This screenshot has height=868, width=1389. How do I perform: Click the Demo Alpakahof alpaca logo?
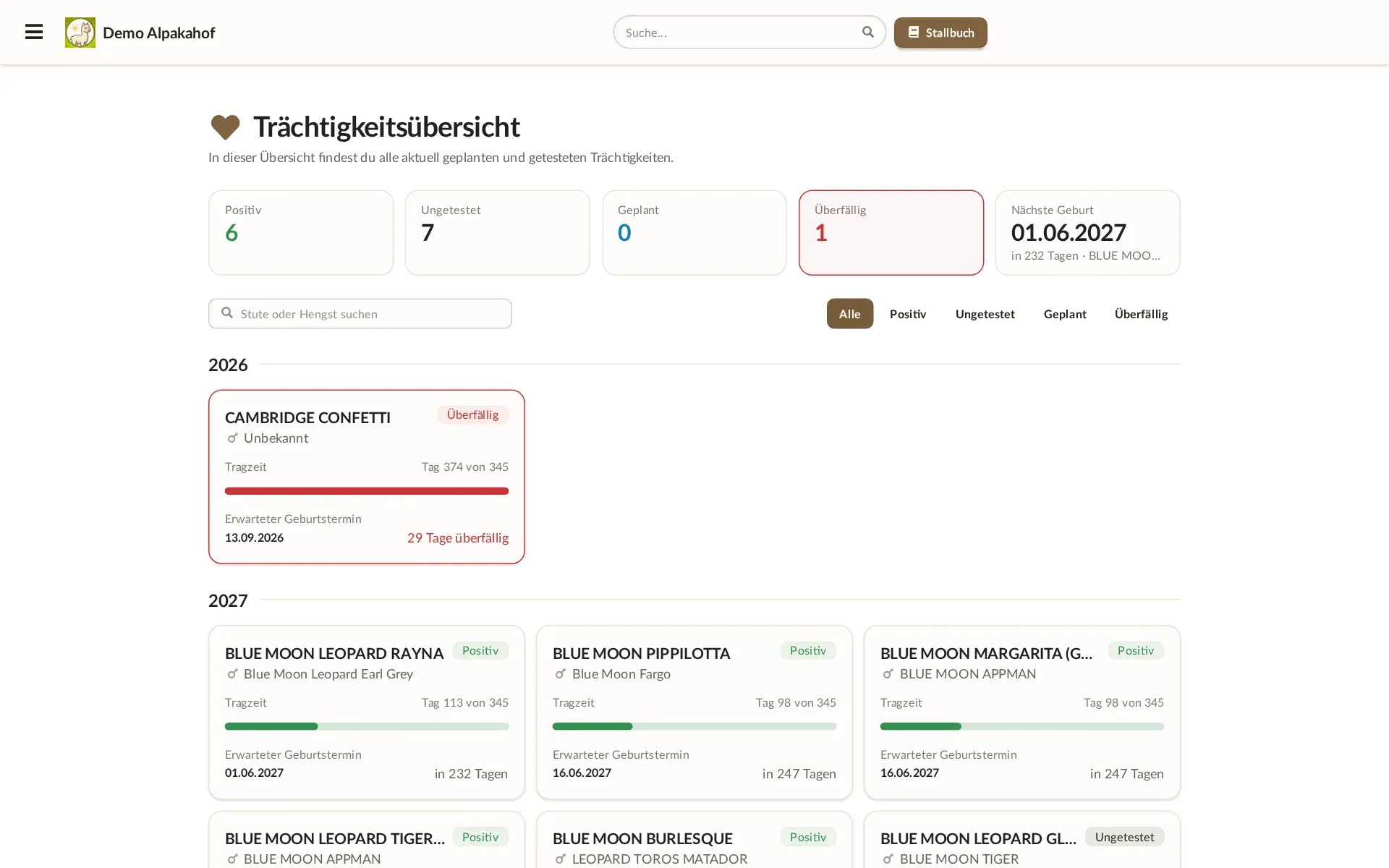pyautogui.click(x=80, y=33)
